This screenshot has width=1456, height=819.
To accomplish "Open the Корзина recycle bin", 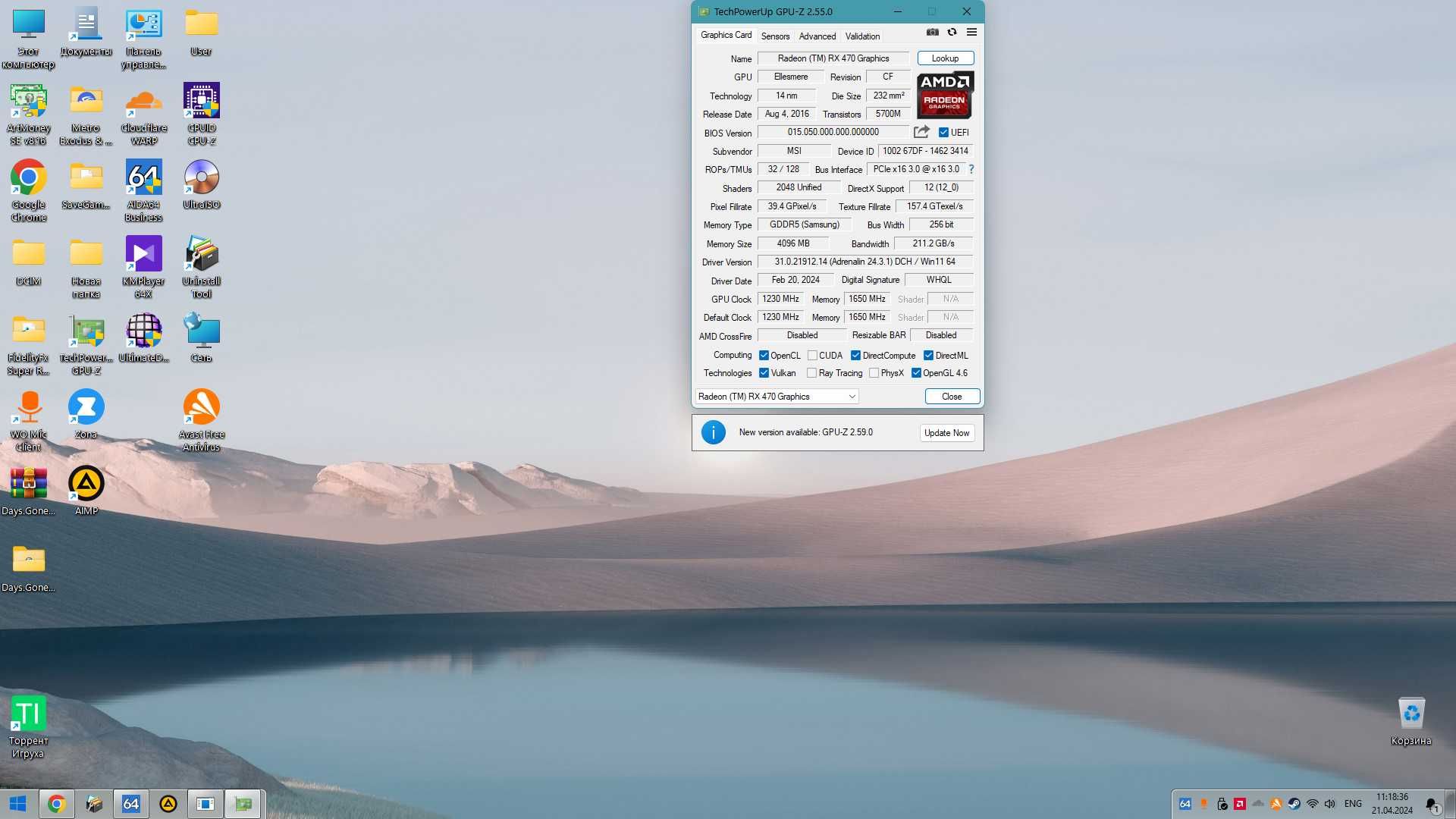I will coord(1411,721).
